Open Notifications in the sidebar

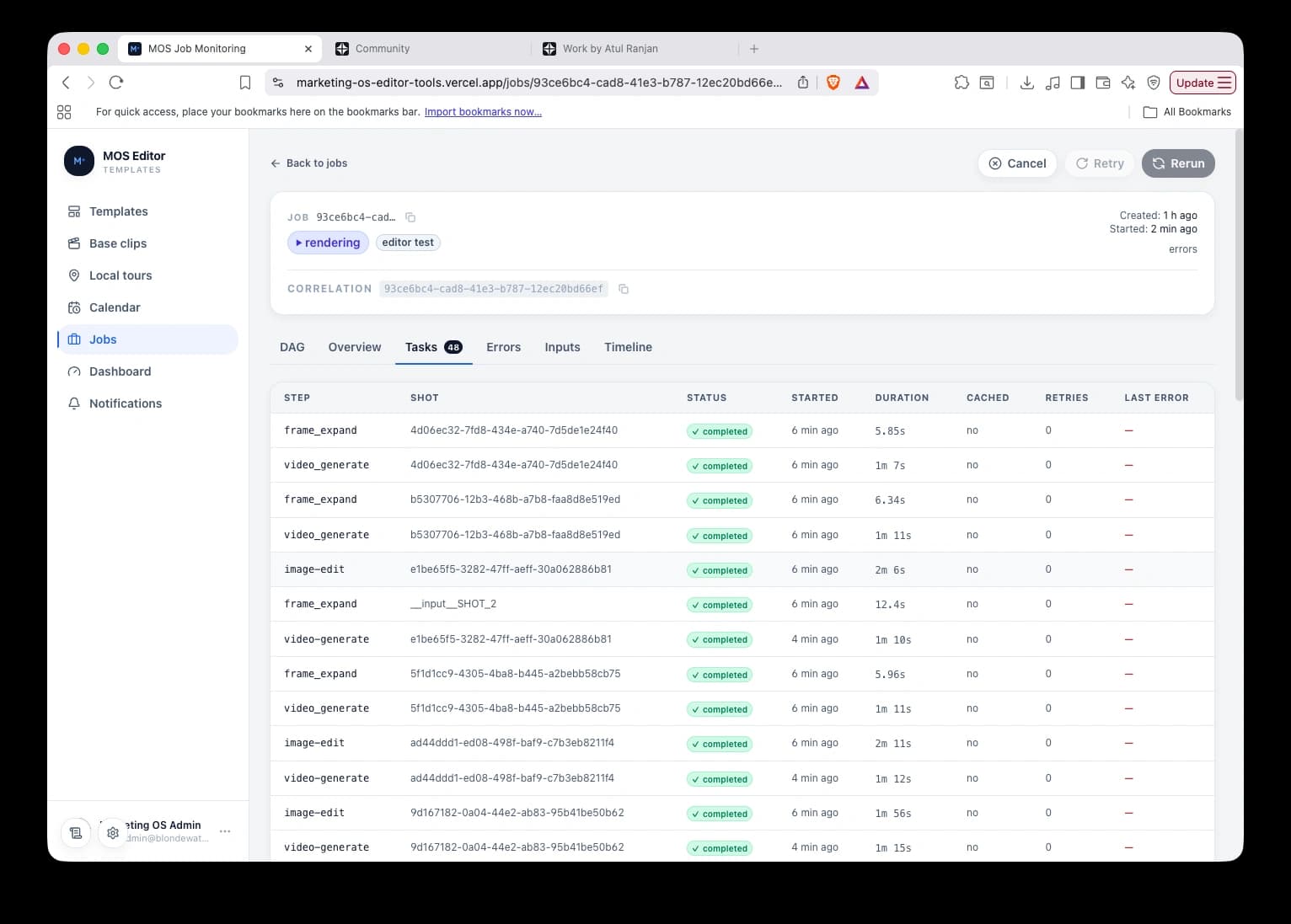(x=147, y=403)
